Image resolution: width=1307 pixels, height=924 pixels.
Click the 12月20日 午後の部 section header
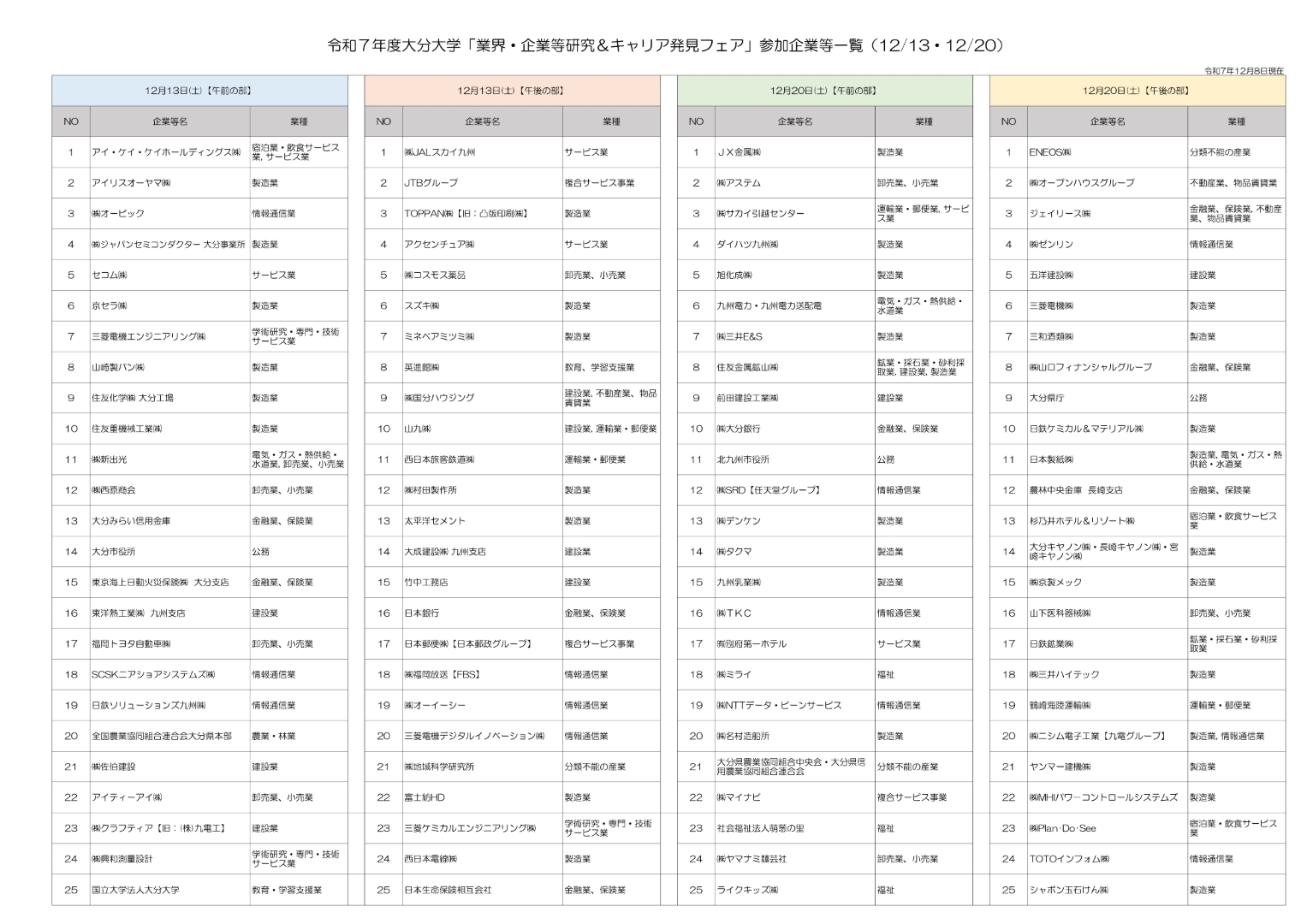click(1136, 91)
